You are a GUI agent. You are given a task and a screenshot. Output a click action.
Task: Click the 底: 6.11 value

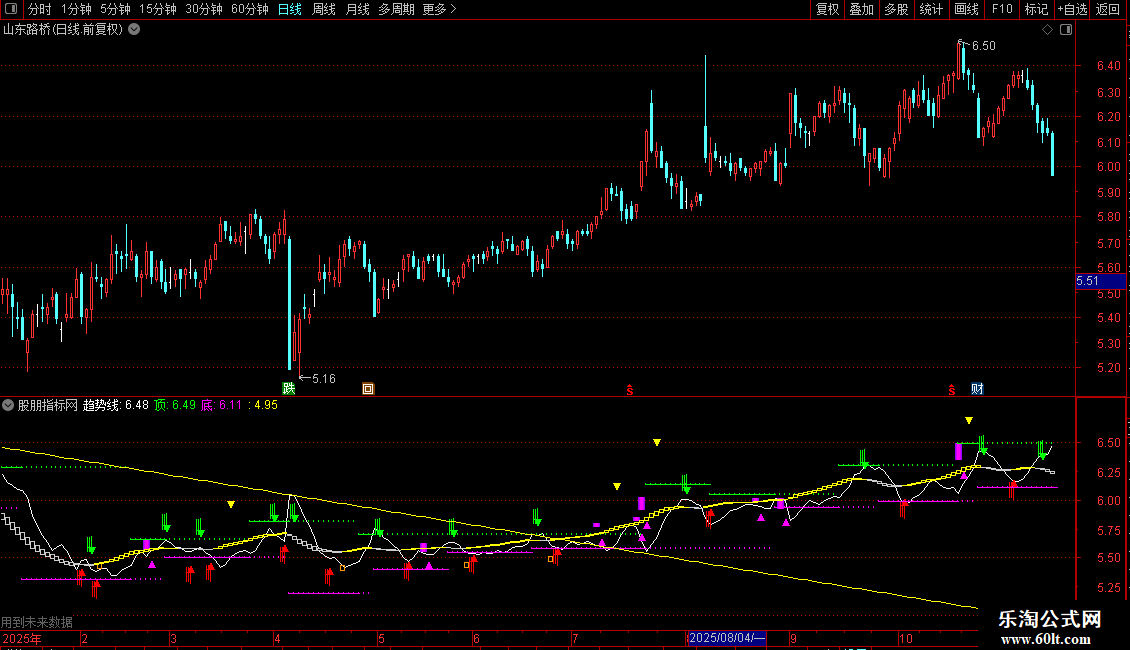[x=221, y=405]
